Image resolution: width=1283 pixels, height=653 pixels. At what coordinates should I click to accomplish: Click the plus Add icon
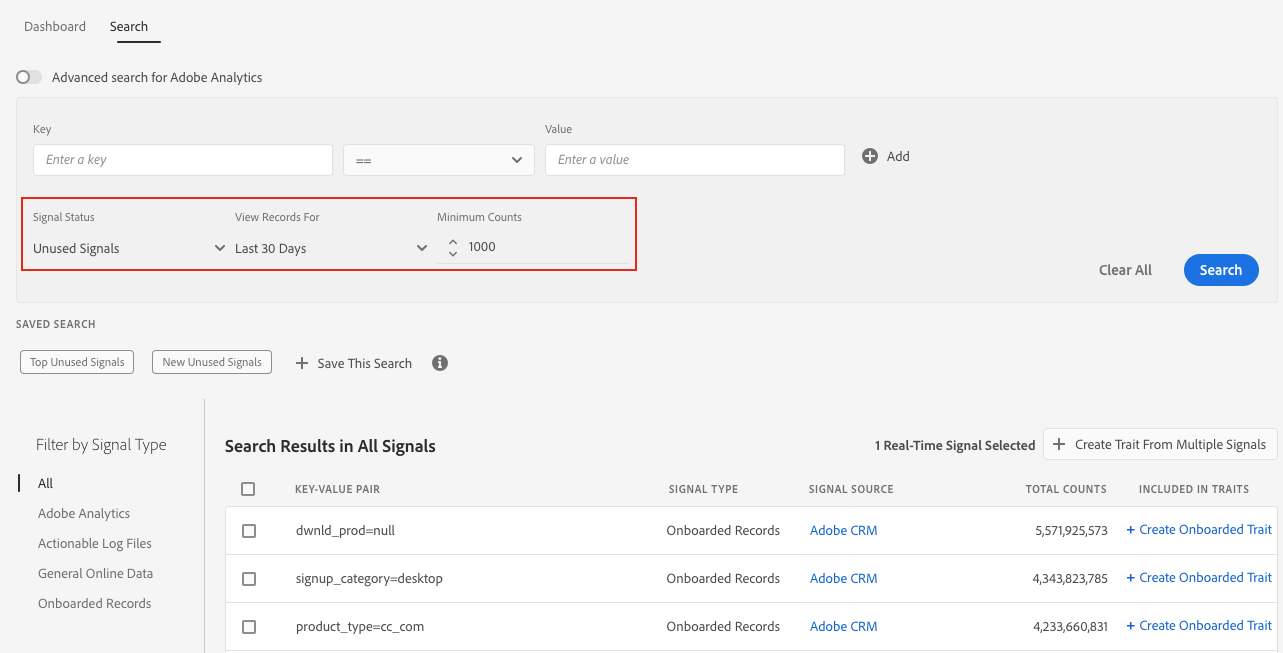(x=870, y=156)
